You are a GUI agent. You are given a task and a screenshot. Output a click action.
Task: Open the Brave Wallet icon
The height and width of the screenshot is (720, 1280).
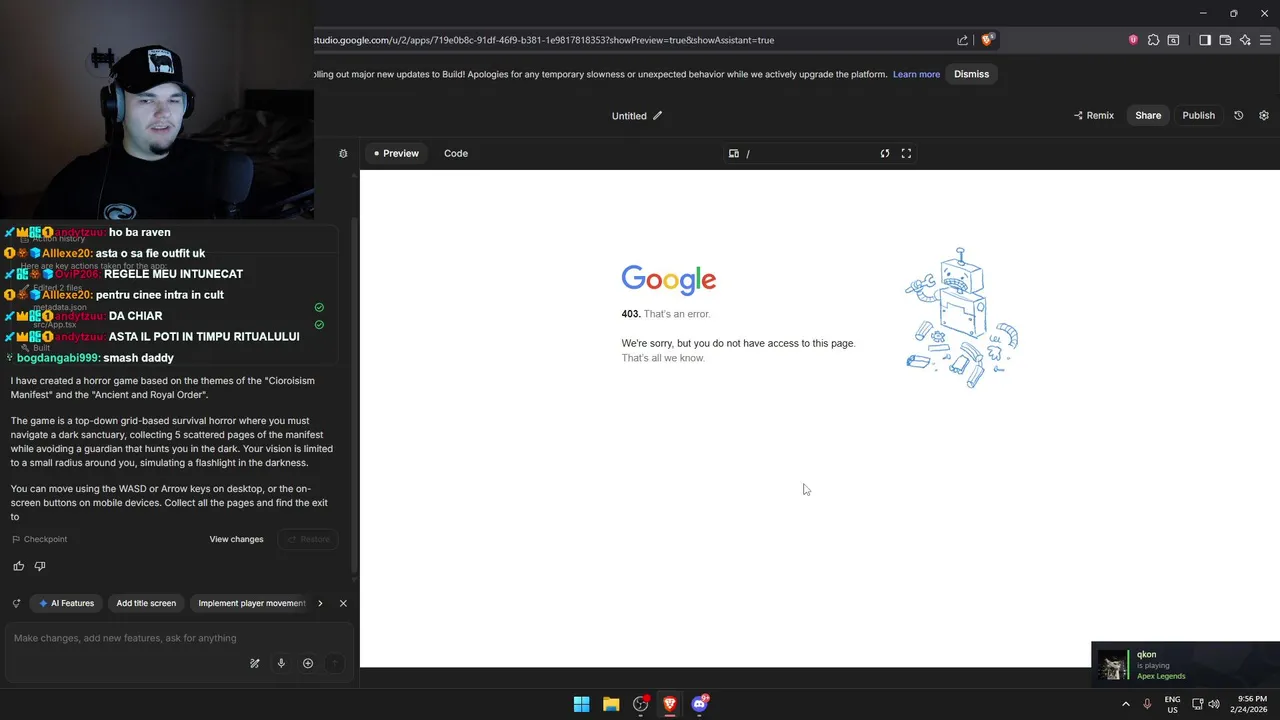pos(1225,40)
